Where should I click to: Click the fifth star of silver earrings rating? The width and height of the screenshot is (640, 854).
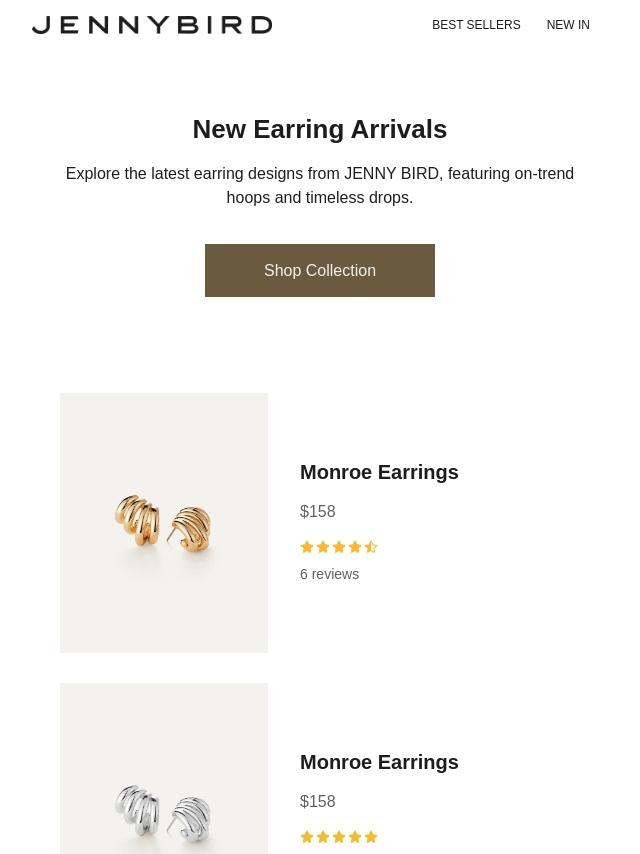click(371, 837)
